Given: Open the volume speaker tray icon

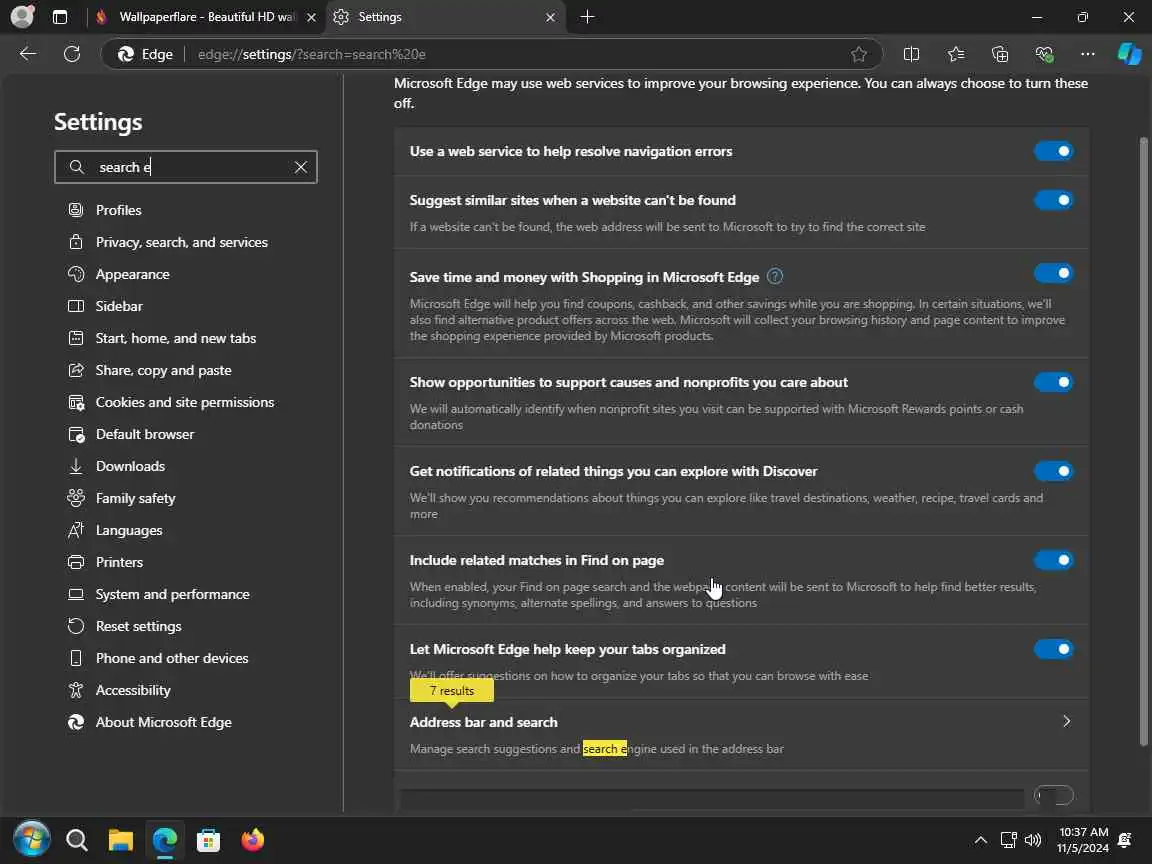Looking at the screenshot, I should (x=1032, y=840).
